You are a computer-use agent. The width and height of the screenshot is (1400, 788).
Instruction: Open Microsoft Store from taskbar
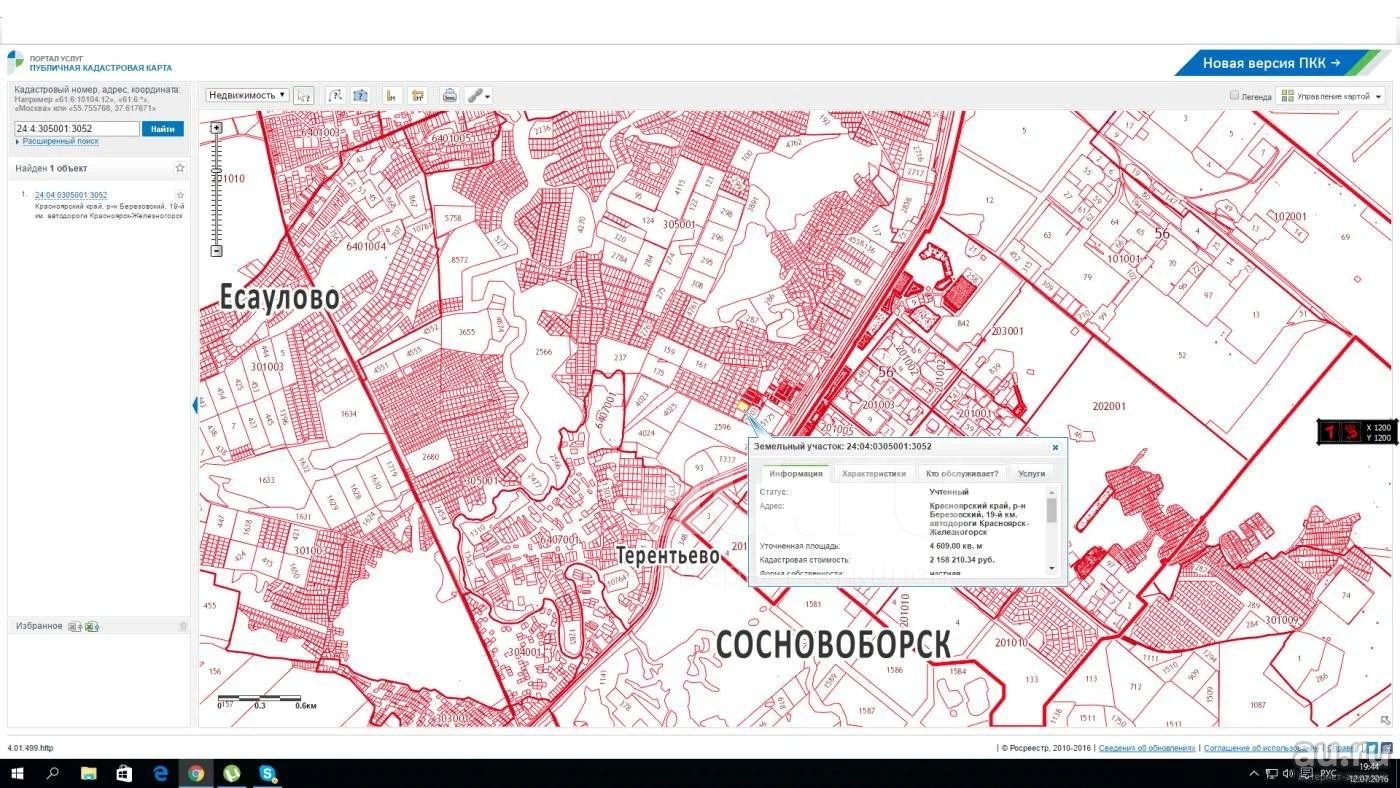coord(124,773)
